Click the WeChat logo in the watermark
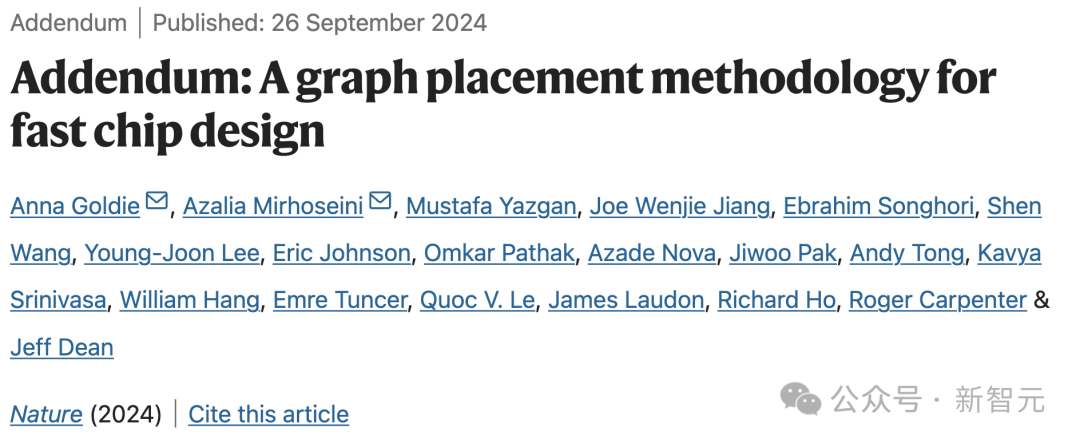This screenshot has width=1080, height=443. point(800,400)
